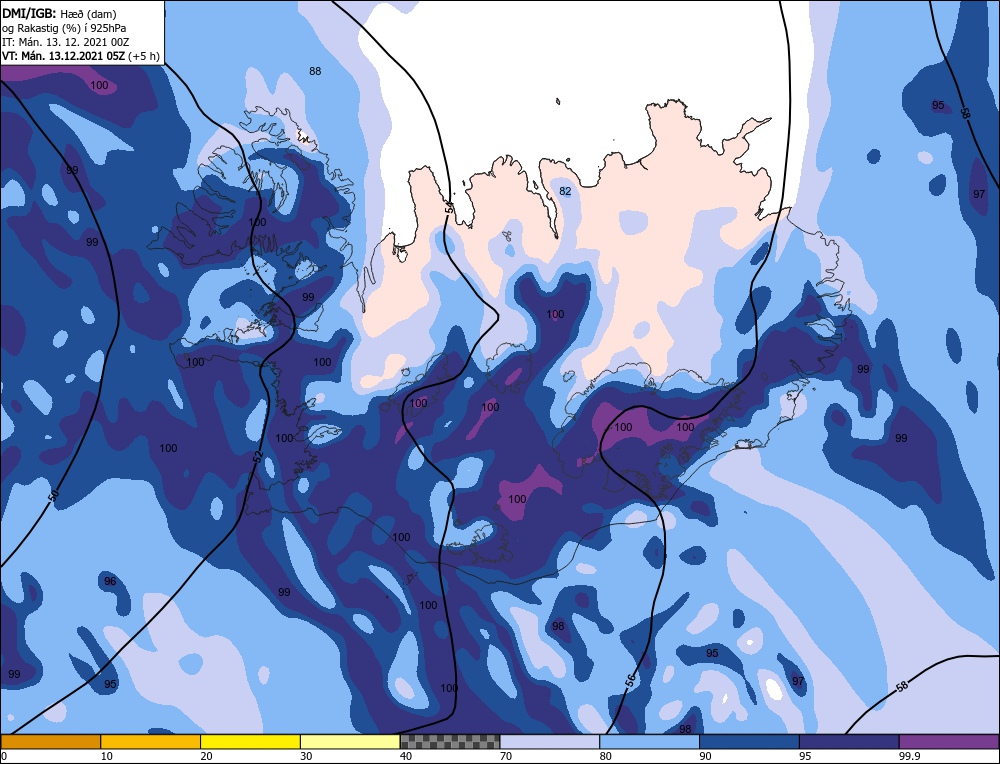Click the legend tick label '90'

[705, 756]
